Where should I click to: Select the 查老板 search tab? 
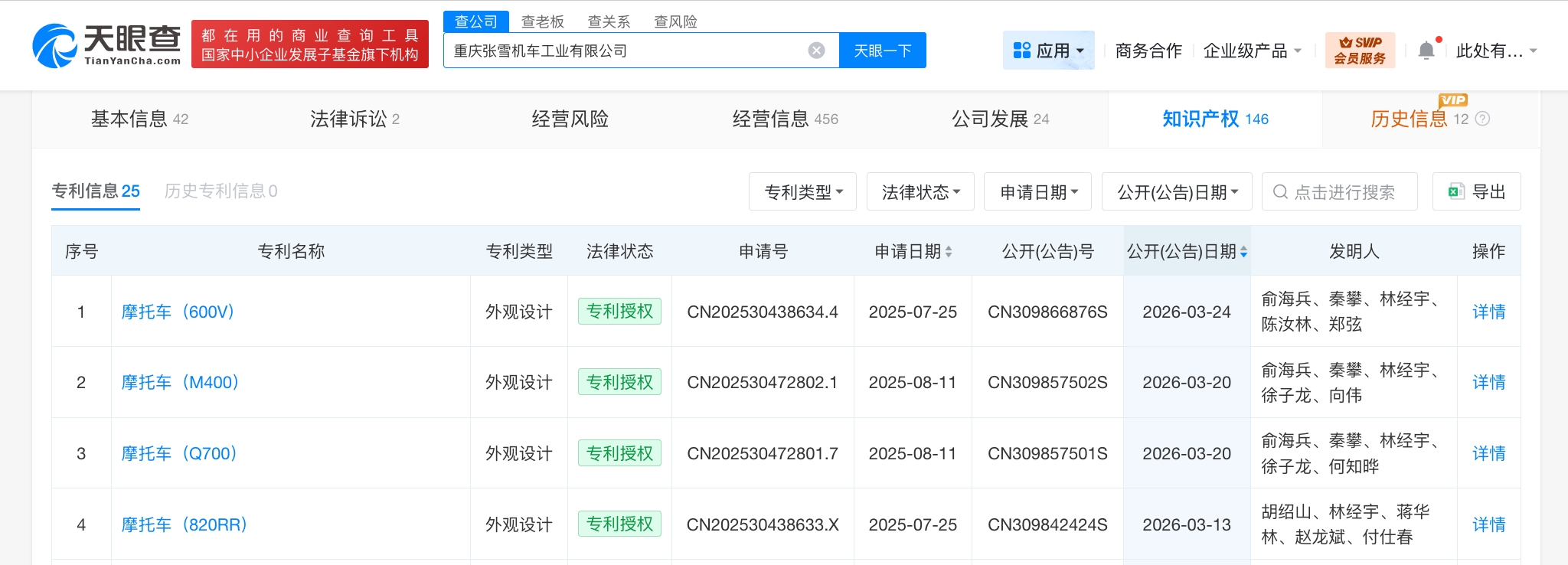(542, 21)
